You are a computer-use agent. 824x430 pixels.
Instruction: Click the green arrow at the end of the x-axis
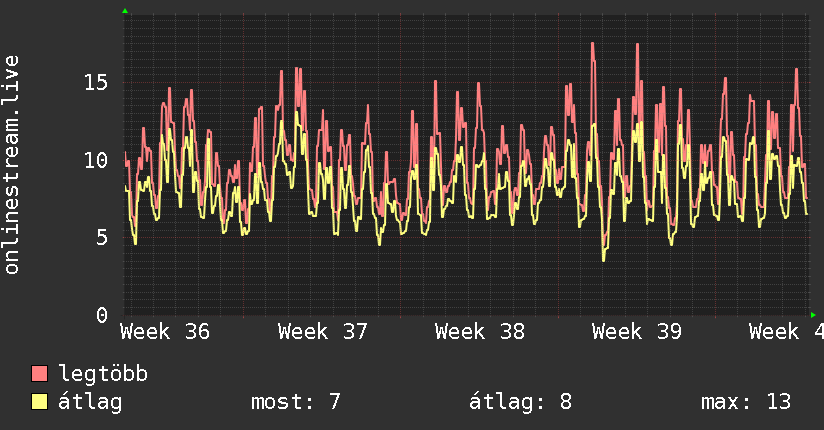pos(813,315)
